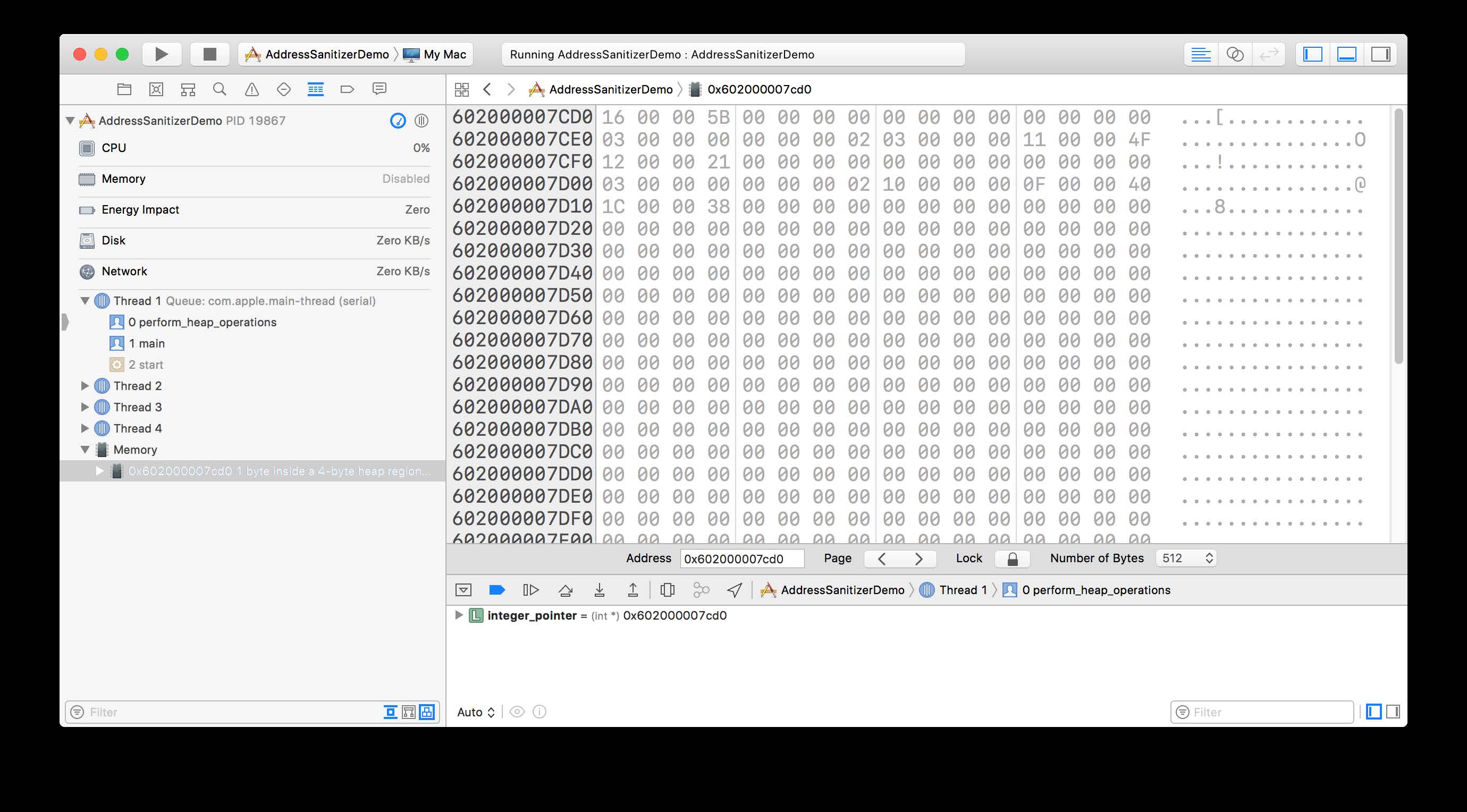The image size is (1467, 812).
Task: Click Continue program execution
Action: 531,590
